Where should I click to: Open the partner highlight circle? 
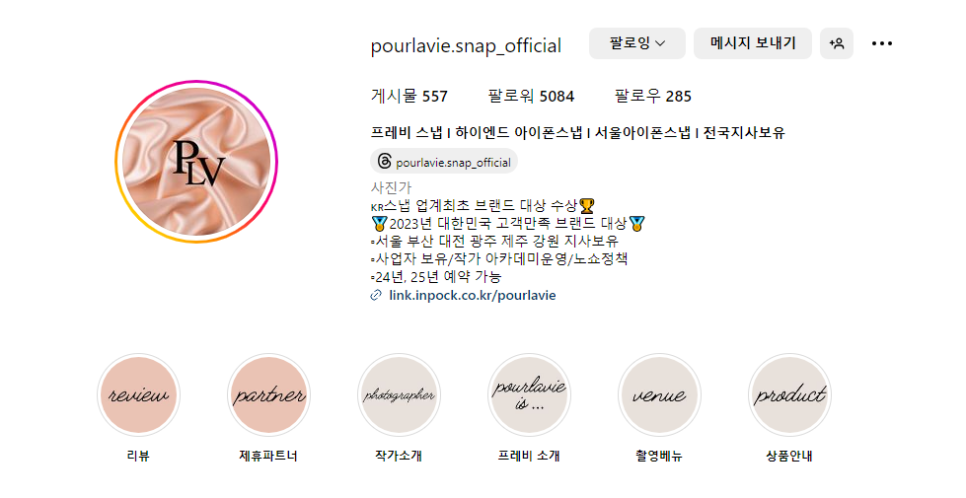269,395
